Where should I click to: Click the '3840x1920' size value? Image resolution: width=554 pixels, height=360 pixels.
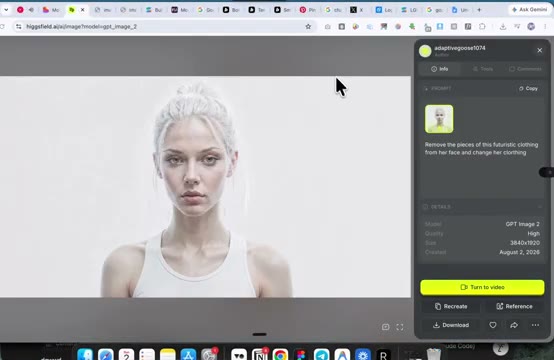click(525, 243)
